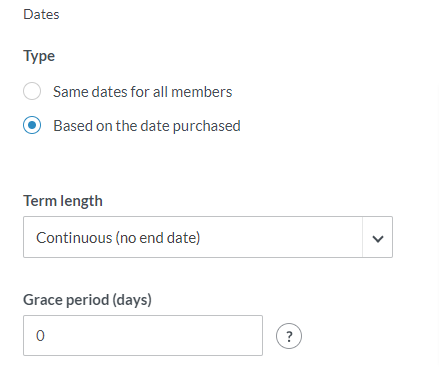
Task: Click the 'Grace period (days)' label
Action: [87, 300]
